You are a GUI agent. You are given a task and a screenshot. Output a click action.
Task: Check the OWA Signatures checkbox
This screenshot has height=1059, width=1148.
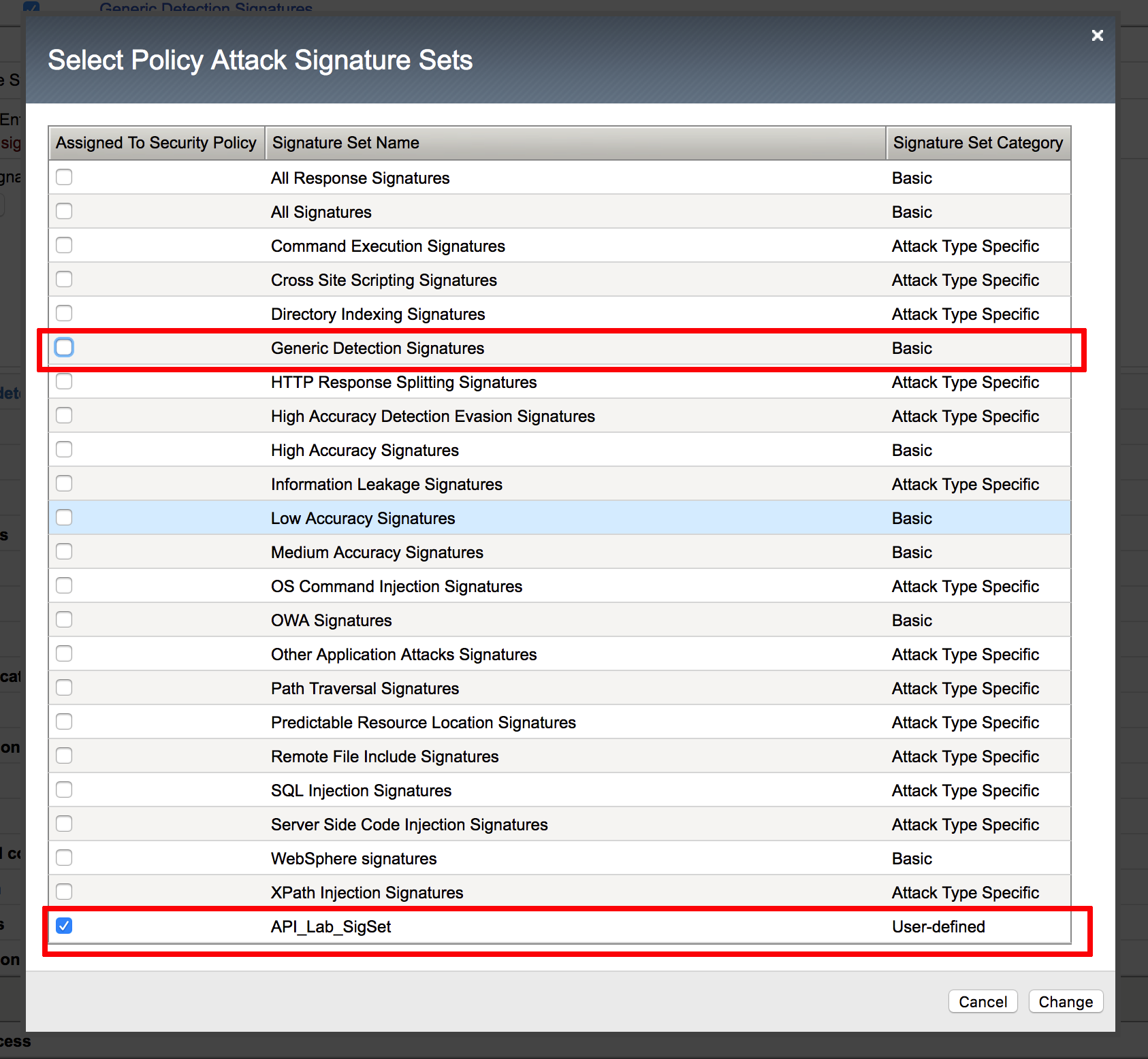pyautogui.click(x=64, y=619)
